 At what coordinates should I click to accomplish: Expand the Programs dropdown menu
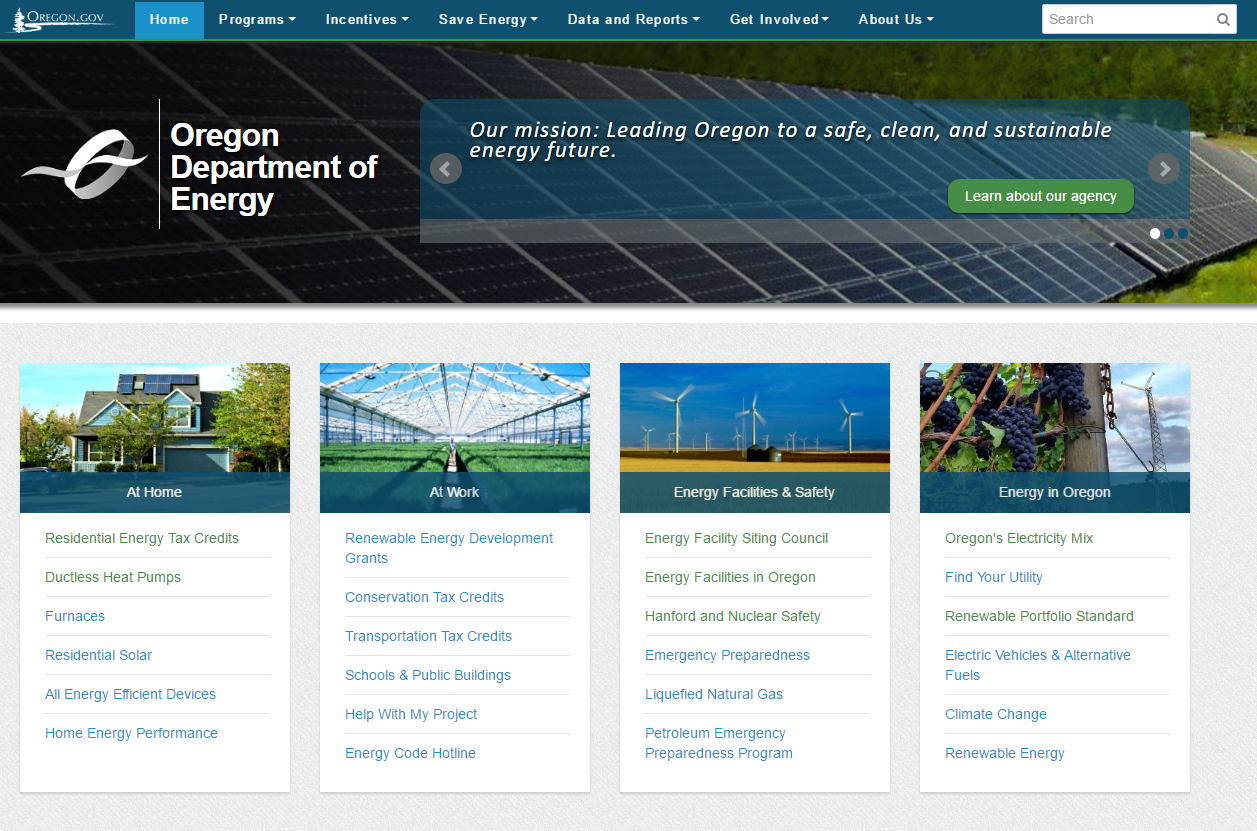257,19
